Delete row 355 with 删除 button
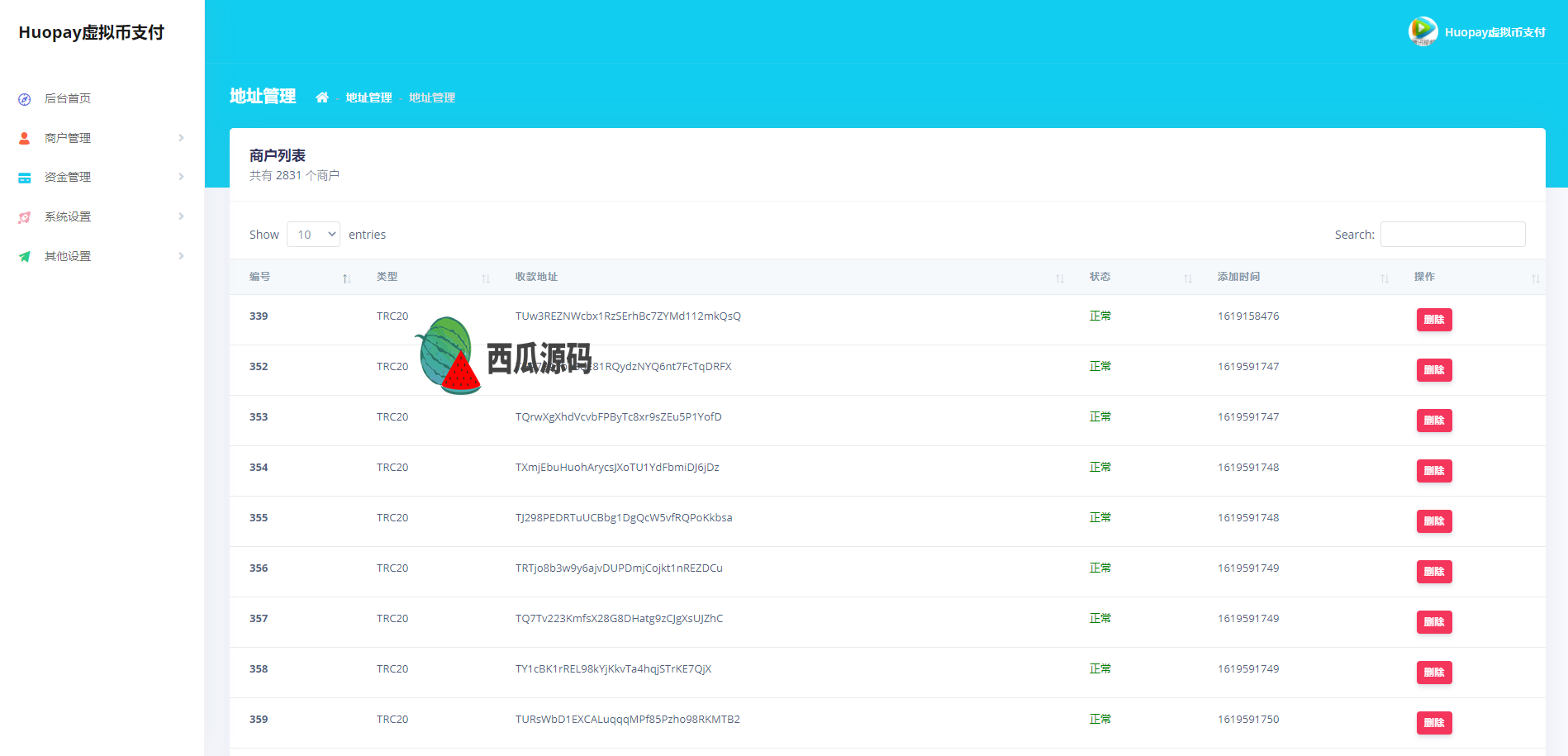Image resolution: width=1568 pixels, height=756 pixels. pos(1434,521)
